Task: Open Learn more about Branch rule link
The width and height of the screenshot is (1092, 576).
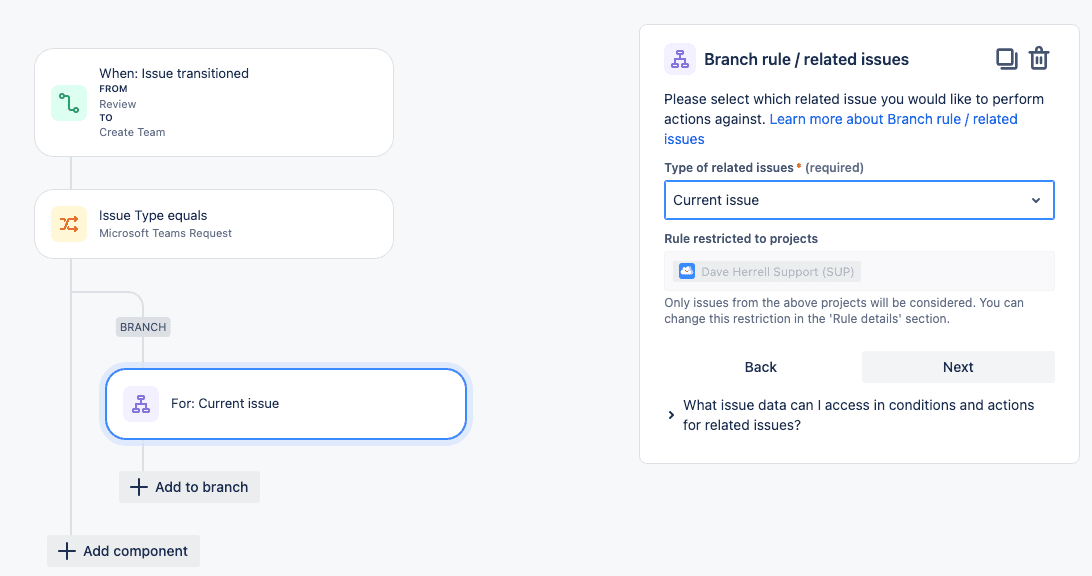Action: point(893,119)
